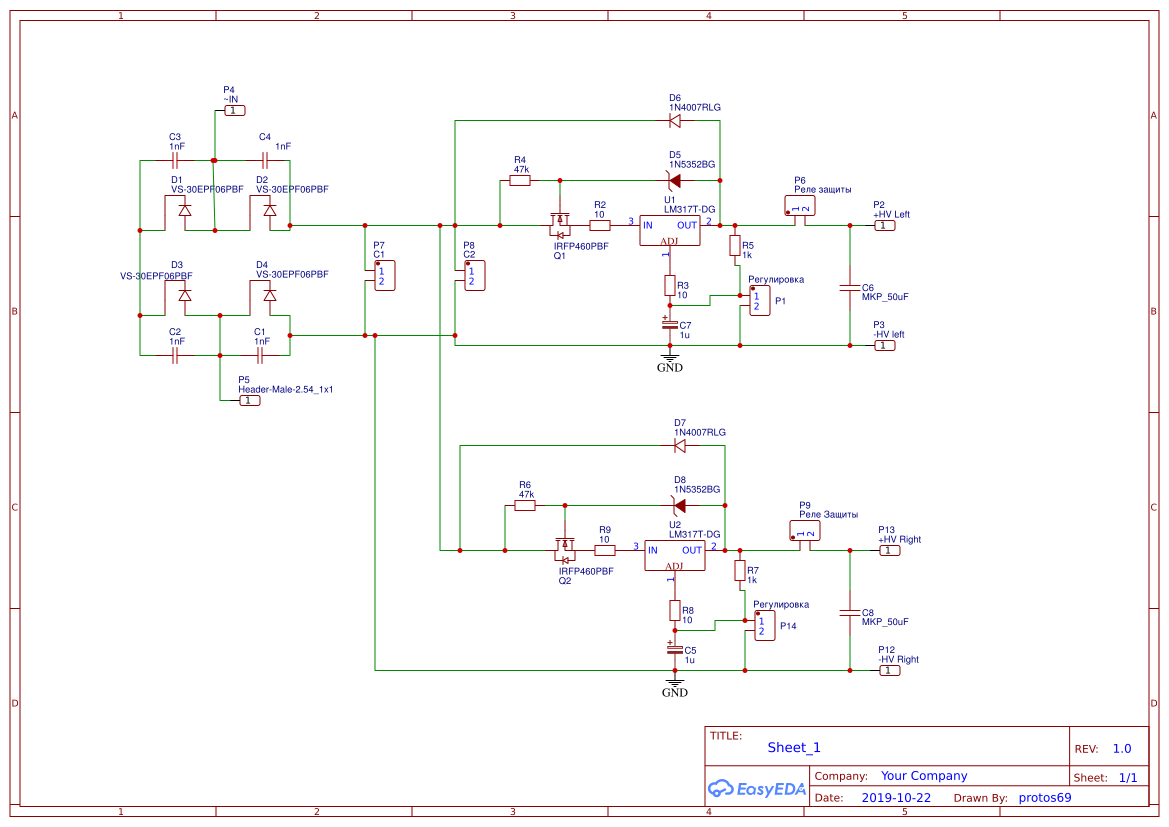Select the U2 LM317T-DG regulator block

(x=675, y=555)
